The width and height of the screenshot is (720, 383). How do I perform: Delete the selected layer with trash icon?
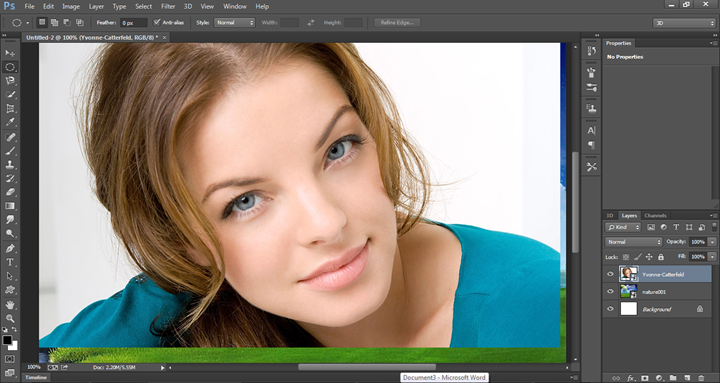pyautogui.click(x=701, y=378)
